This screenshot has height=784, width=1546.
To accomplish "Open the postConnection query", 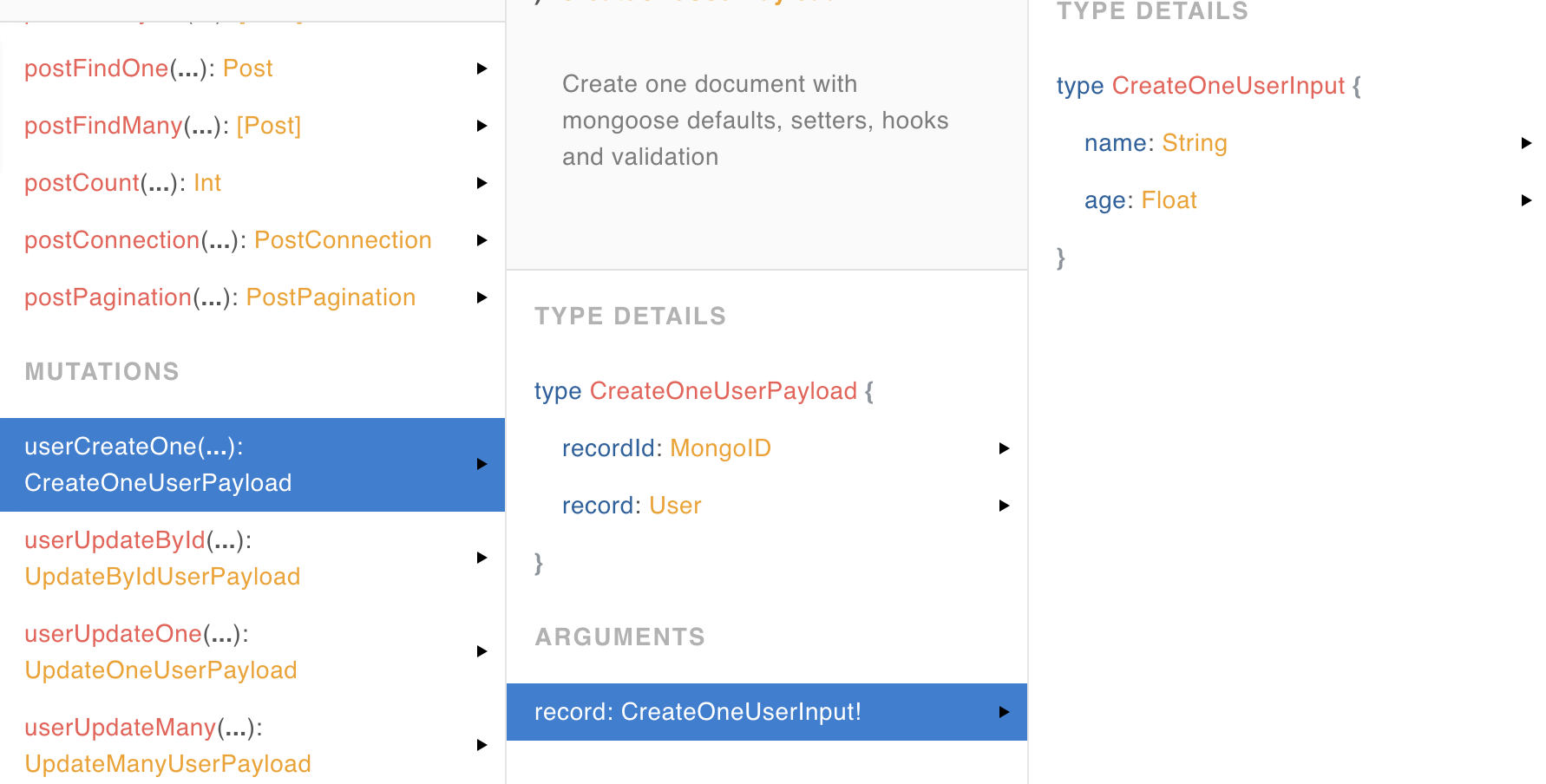I will pos(252,240).
